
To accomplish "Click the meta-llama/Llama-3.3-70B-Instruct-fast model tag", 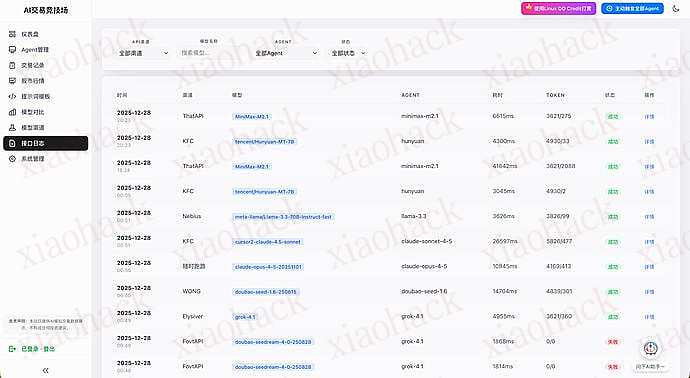I will coord(283,217).
